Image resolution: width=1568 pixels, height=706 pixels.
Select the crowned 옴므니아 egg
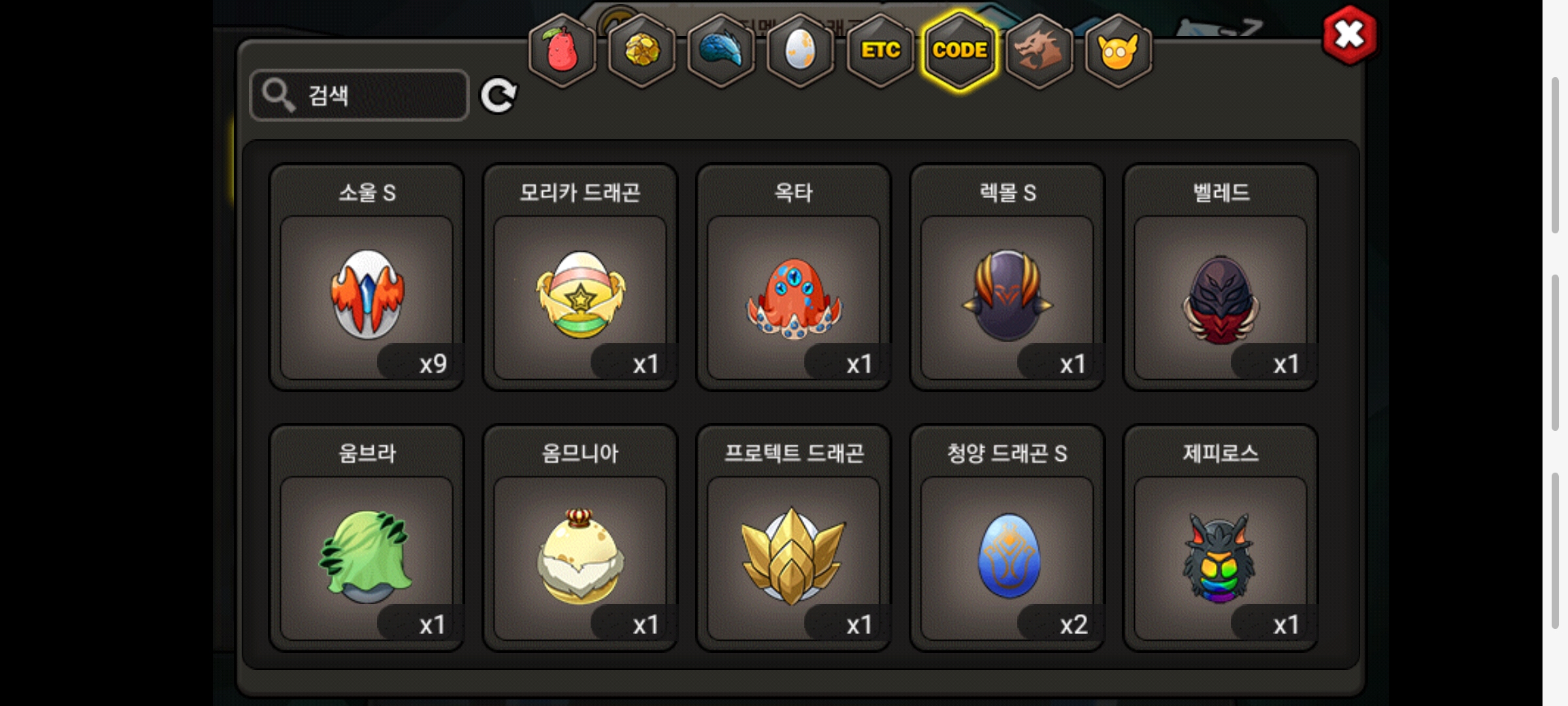[x=580, y=538]
